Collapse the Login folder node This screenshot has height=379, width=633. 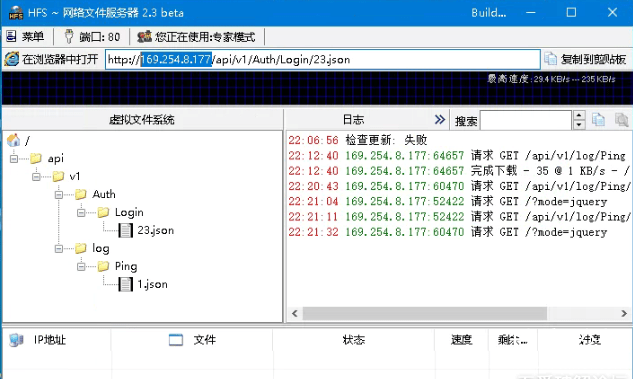tap(81, 212)
